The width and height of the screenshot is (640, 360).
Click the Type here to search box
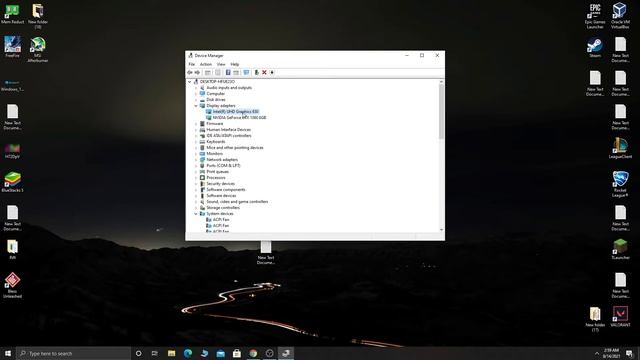click(73, 353)
